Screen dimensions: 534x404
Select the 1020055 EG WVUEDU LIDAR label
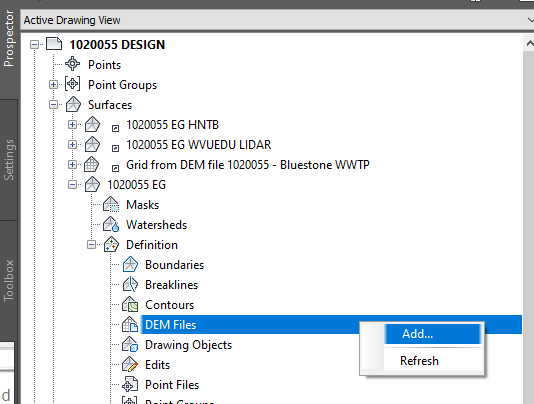[199, 145]
